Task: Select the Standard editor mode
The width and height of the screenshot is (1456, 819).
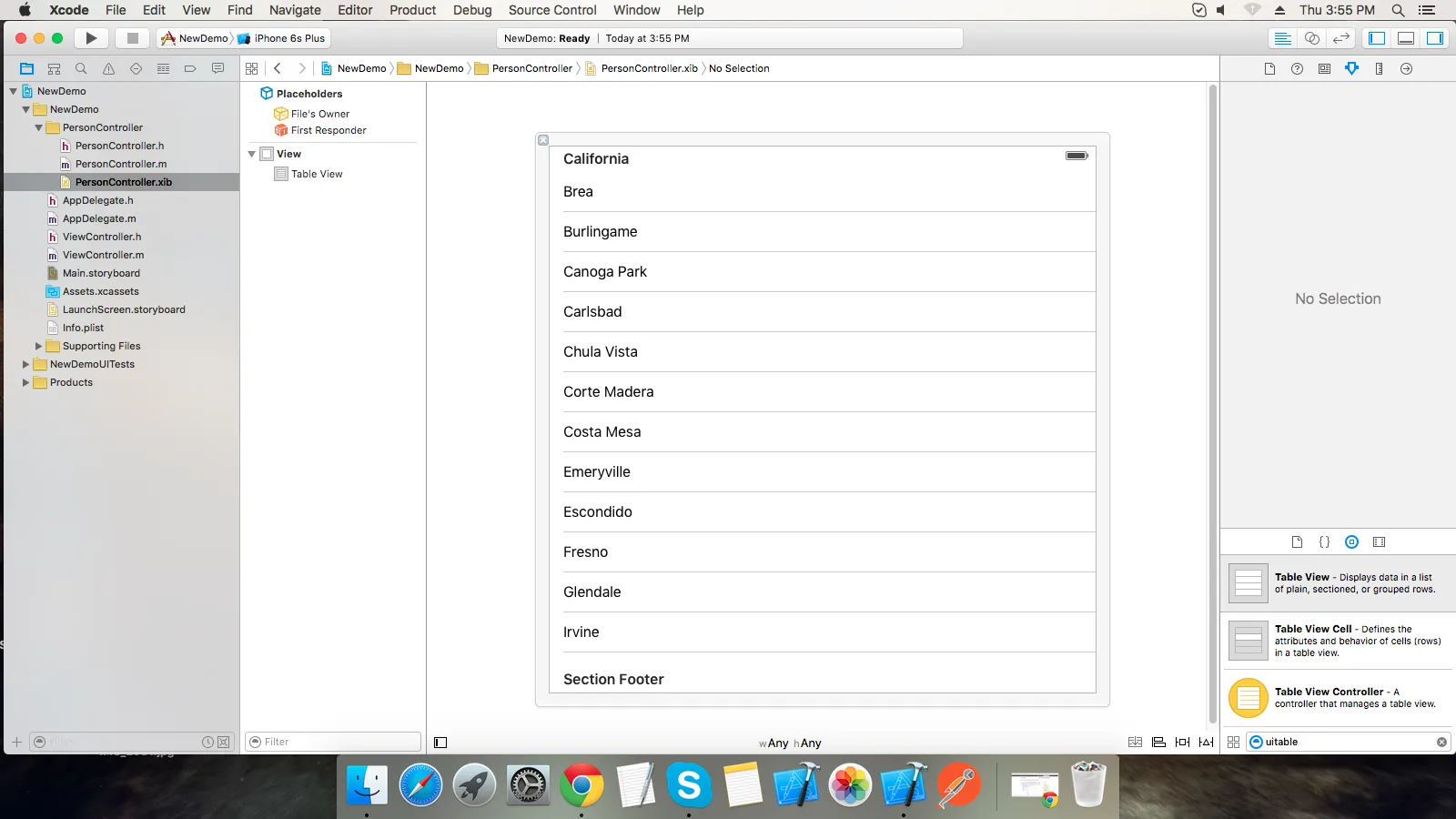Action: 1282,38
